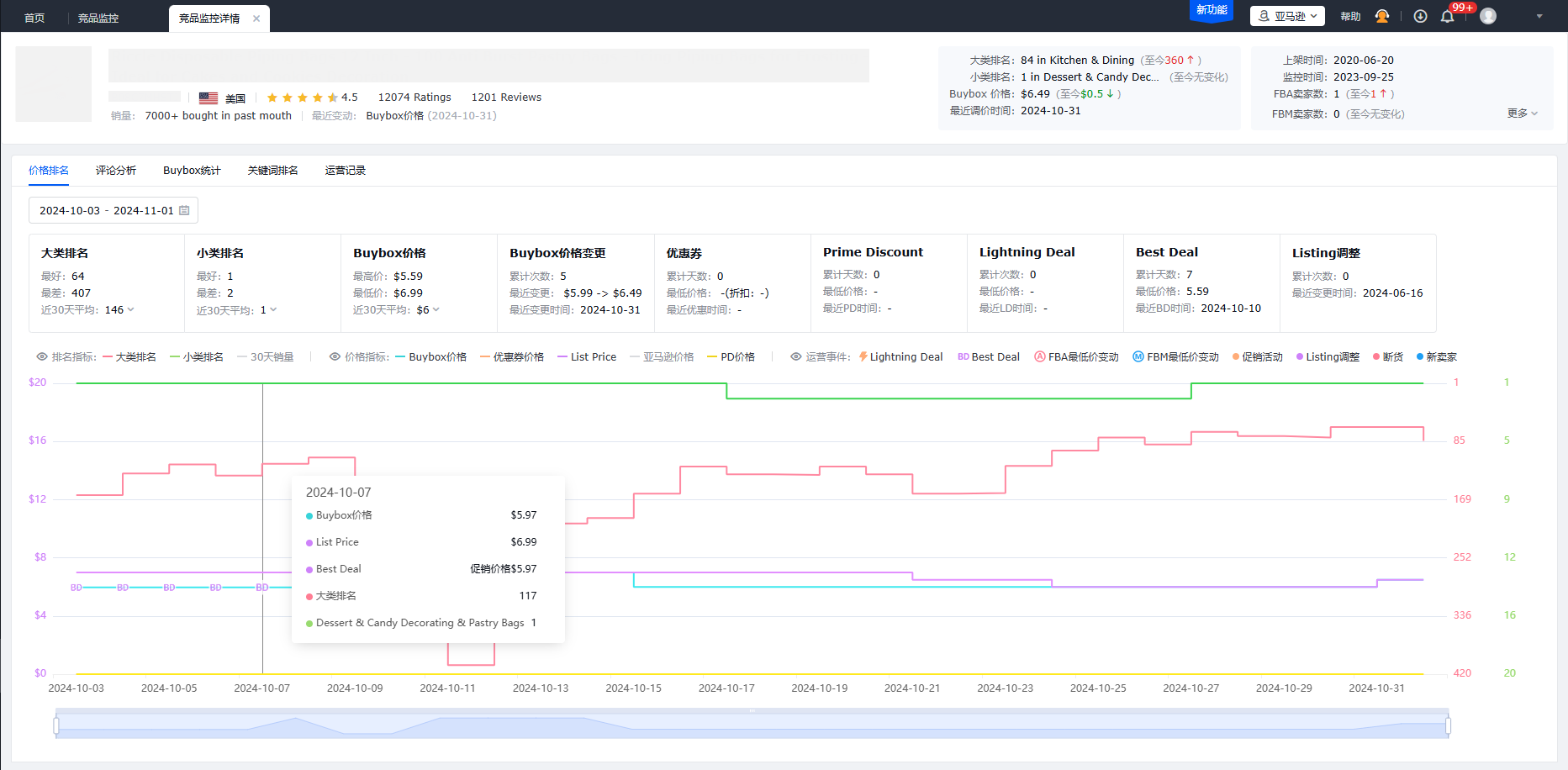Image resolution: width=1568 pixels, height=770 pixels.
Task: Open date range picker 2024-10-03 - 2024-11-01
Action: tap(114, 210)
